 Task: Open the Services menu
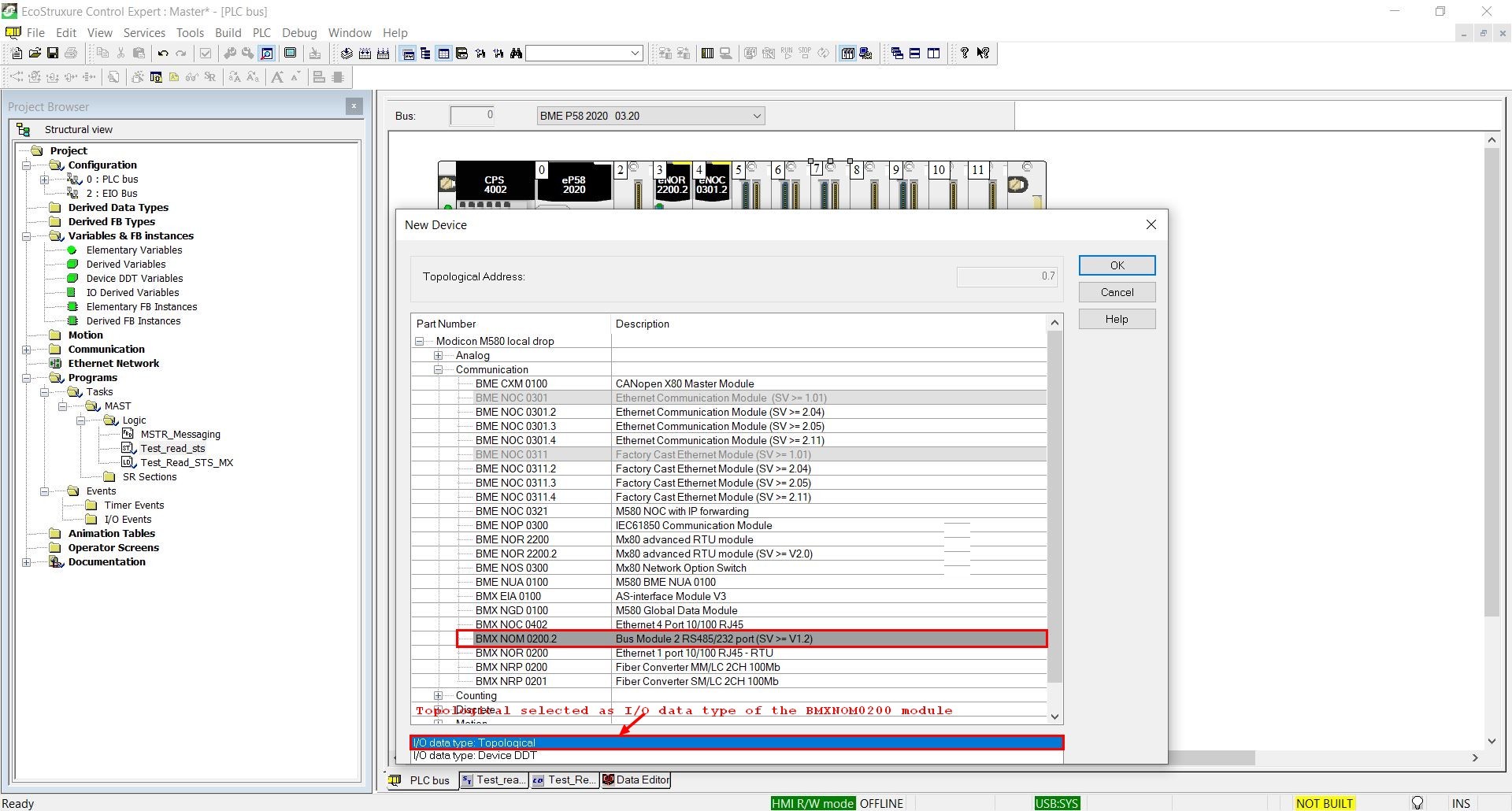(144, 33)
